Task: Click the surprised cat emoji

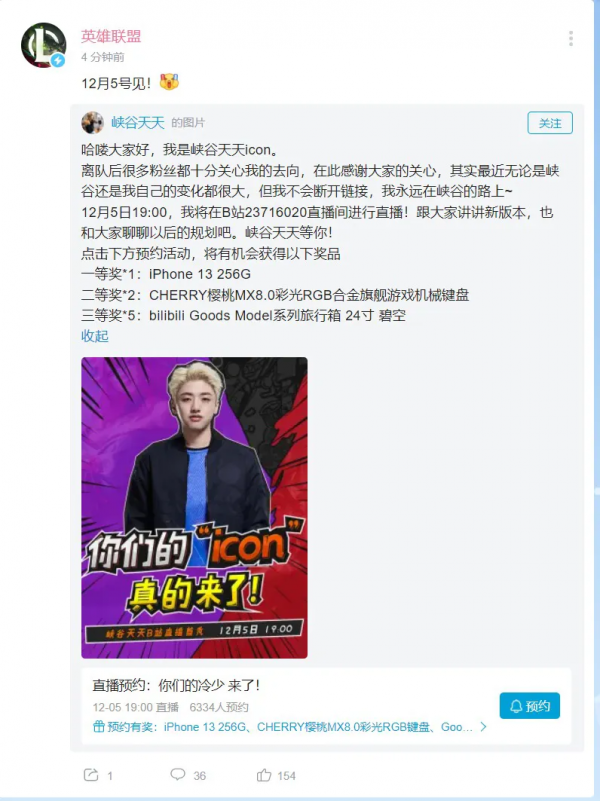Action: point(169,82)
